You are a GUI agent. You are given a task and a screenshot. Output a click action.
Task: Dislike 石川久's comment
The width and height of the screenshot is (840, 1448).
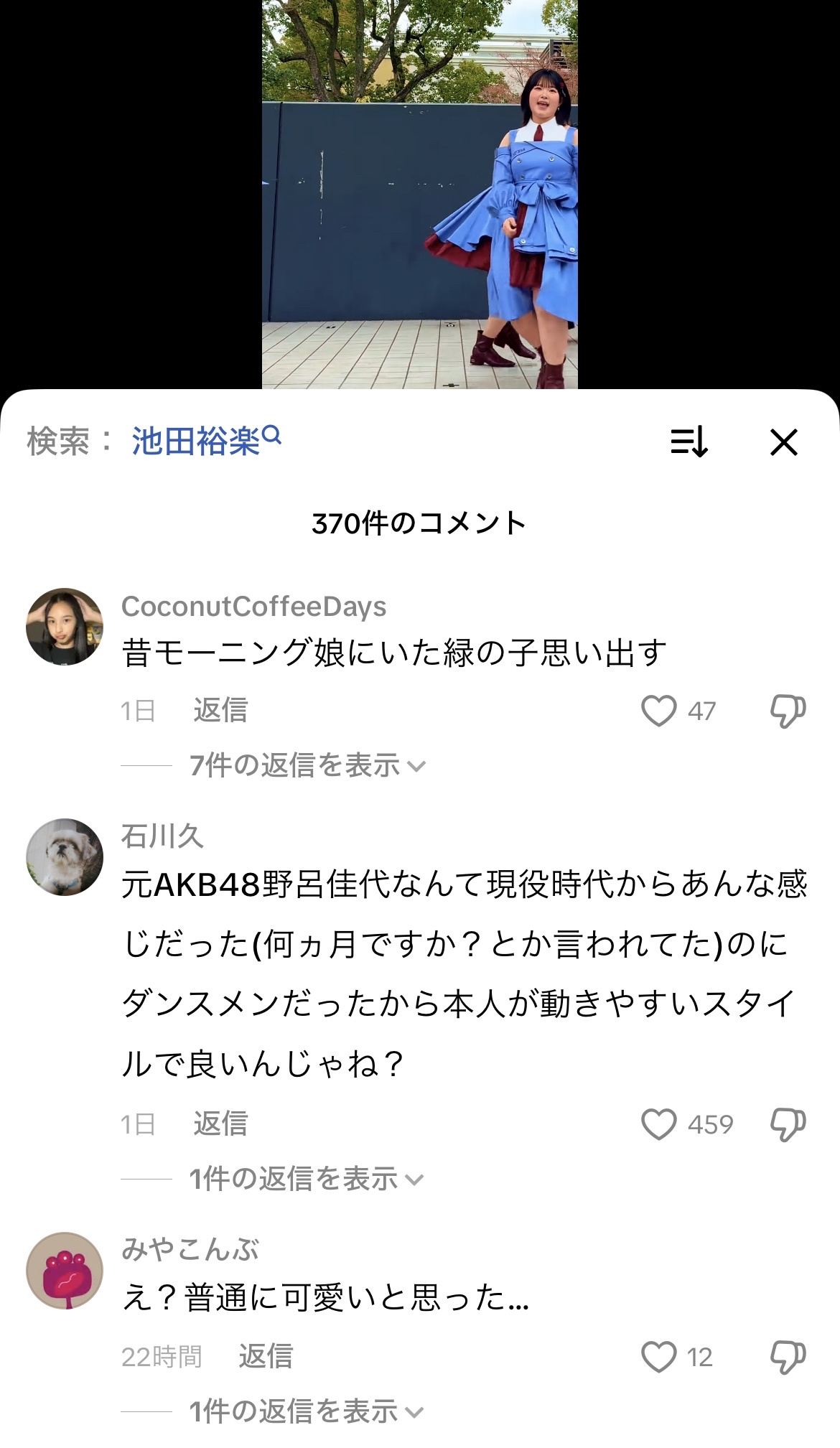pyautogui.click(x=788, y=1124)
